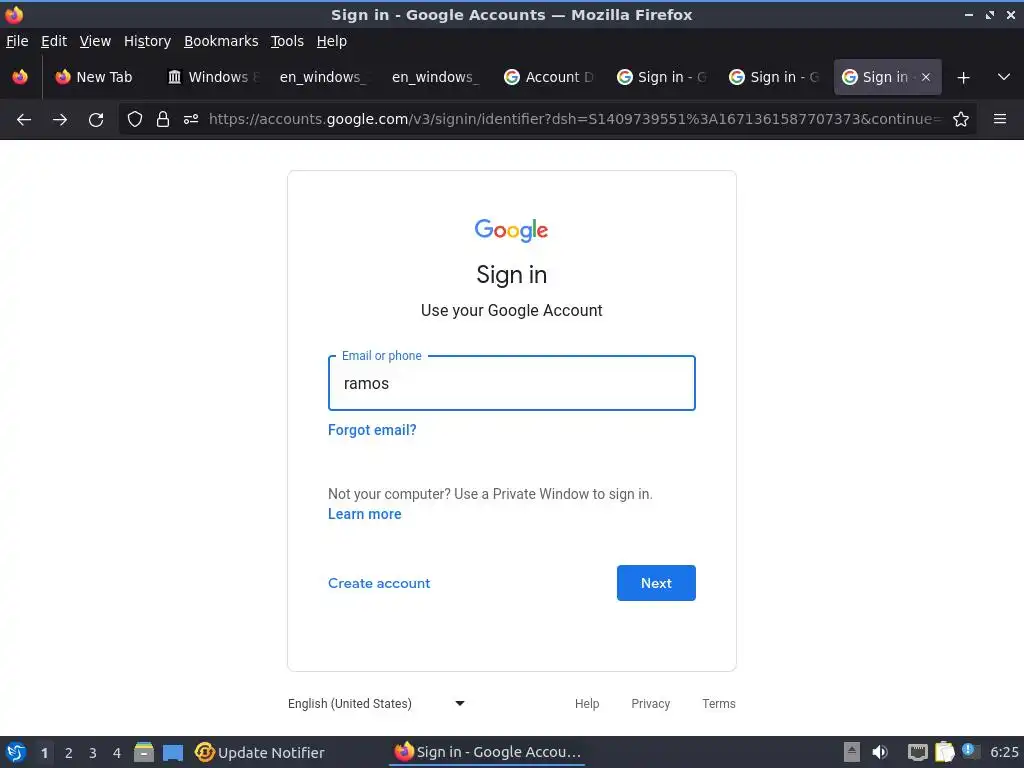Open the Edit menu
The image size is (1024, 768).
(x=54, y=41)
